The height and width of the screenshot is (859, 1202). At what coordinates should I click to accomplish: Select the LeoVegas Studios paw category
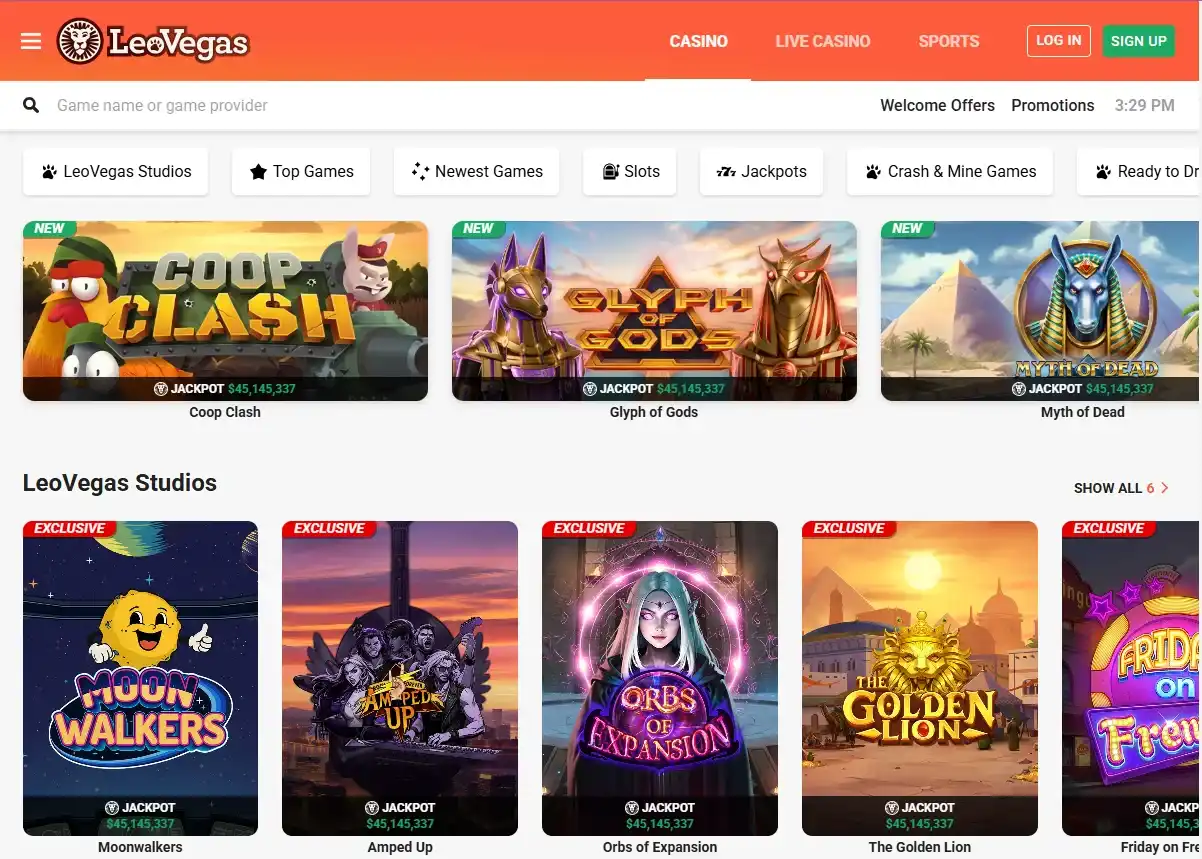(x=115, y=171)
